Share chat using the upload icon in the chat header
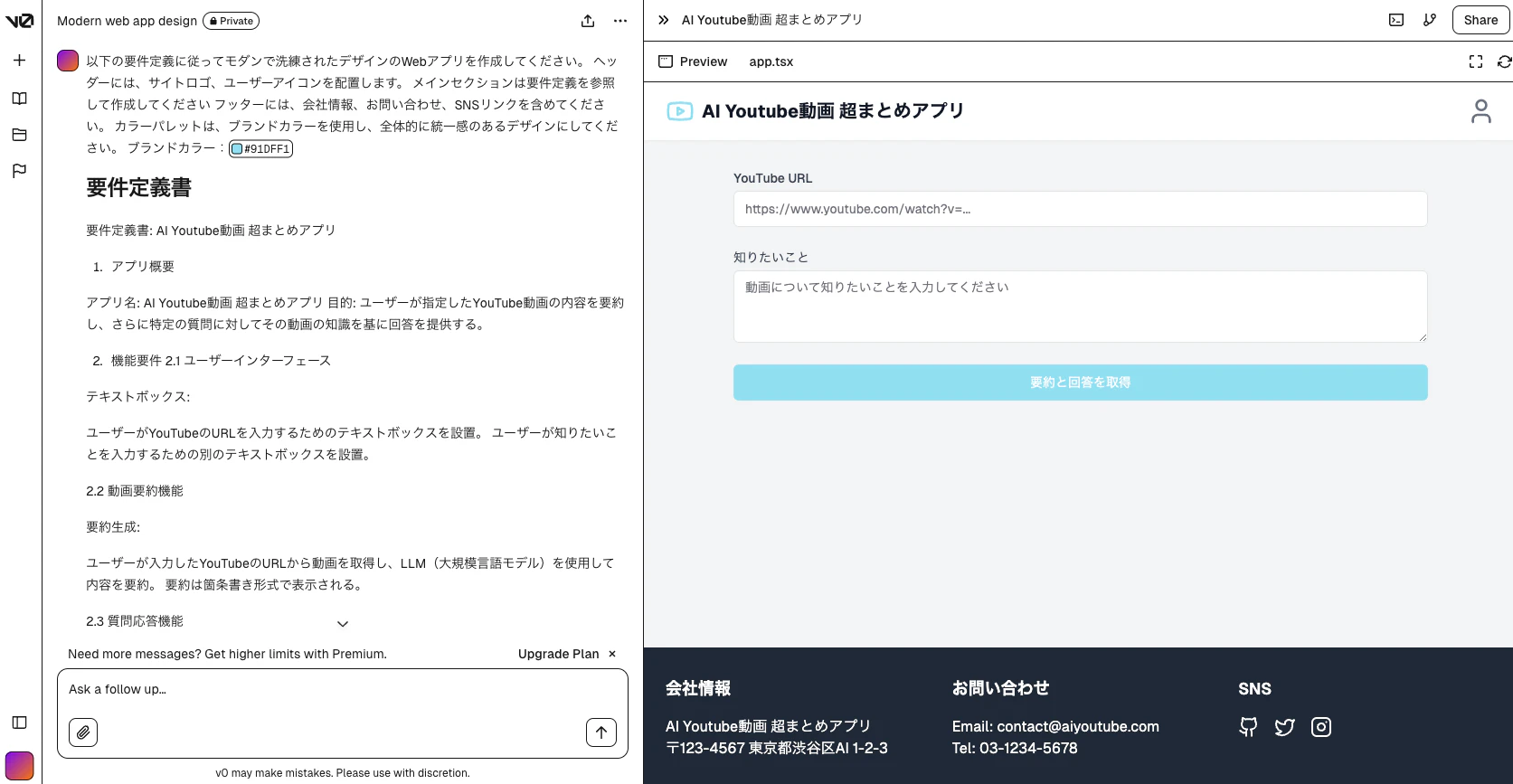The image size is (1513, 784). pyautogui.click(x=588, y=21)
